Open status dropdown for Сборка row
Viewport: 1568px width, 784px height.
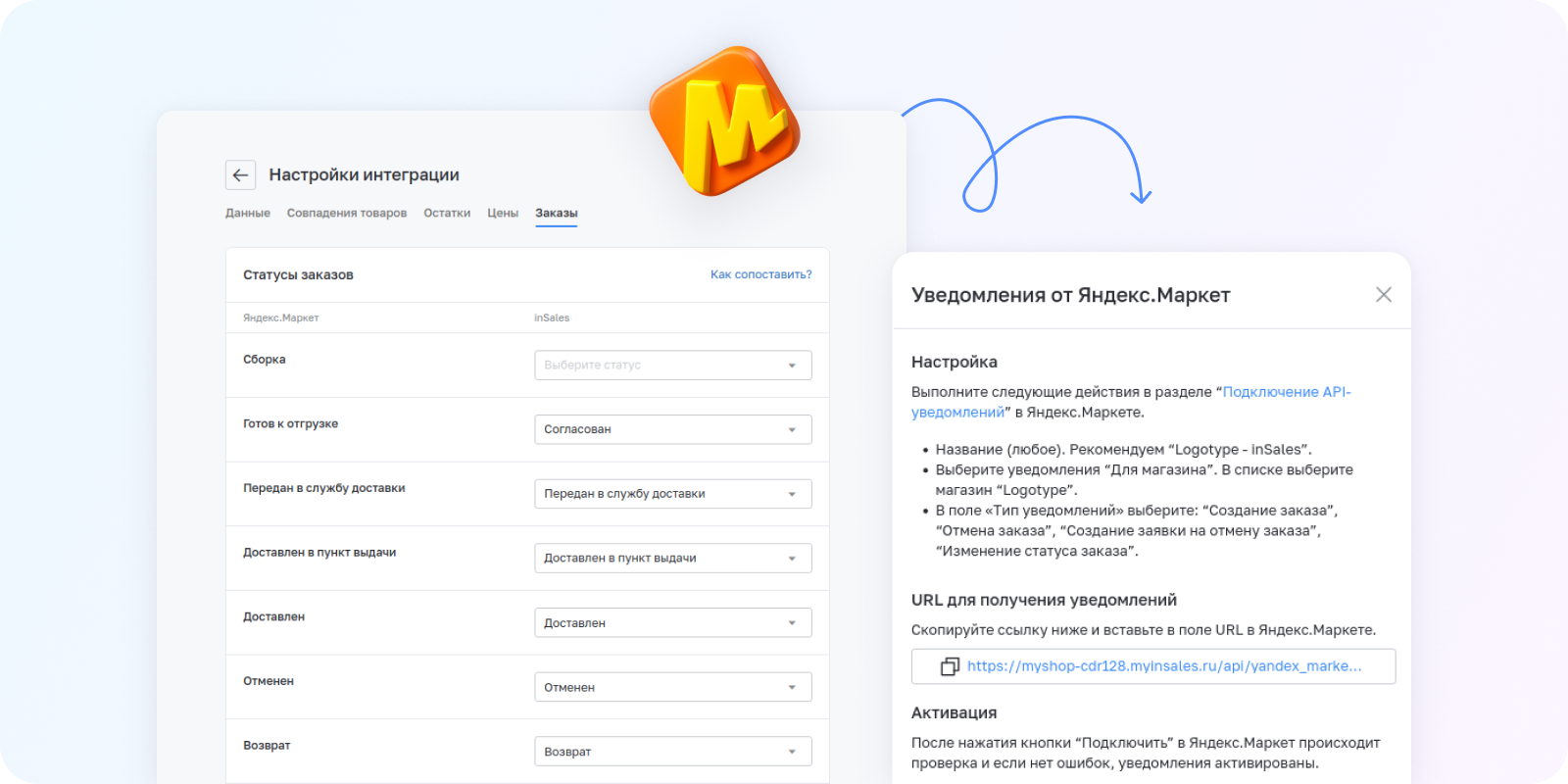point(673,365)
